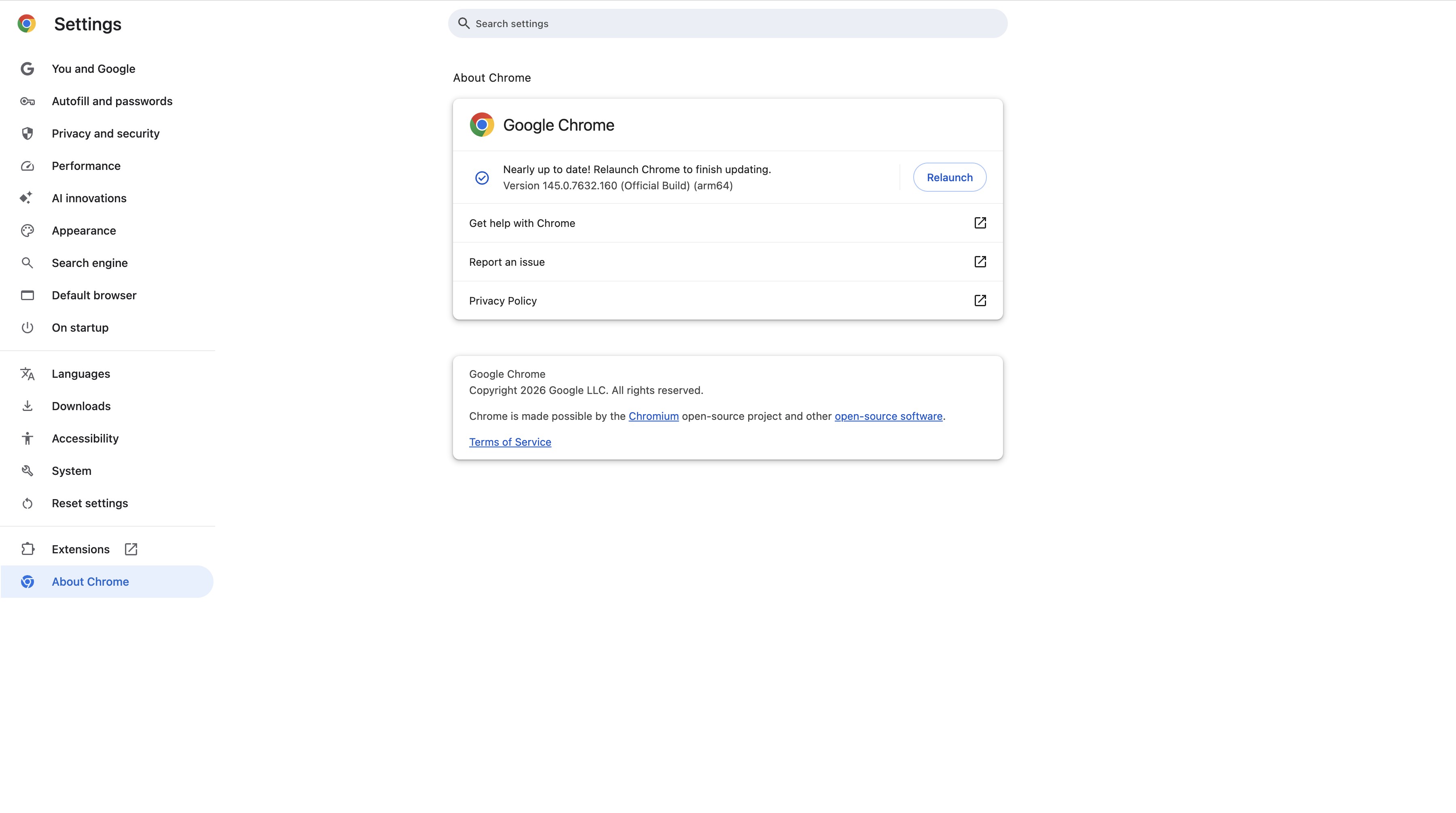Viewport: 1456px width, 813px height.
Task: Select the AI innovations sparkle icon
Action: (27, 198)
